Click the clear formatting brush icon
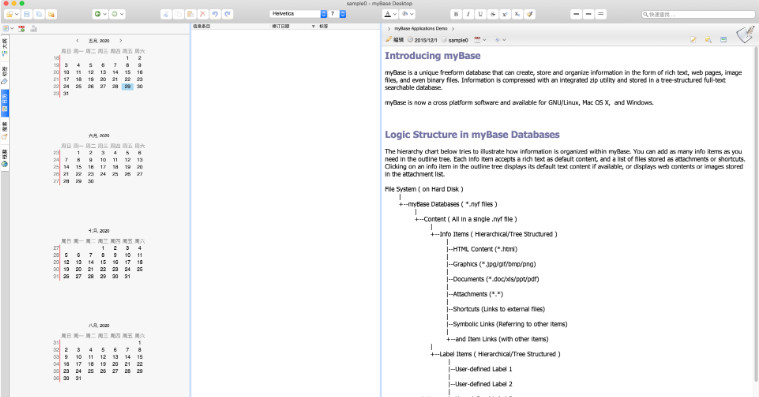759x397 pixels. (x=530, y=14)
